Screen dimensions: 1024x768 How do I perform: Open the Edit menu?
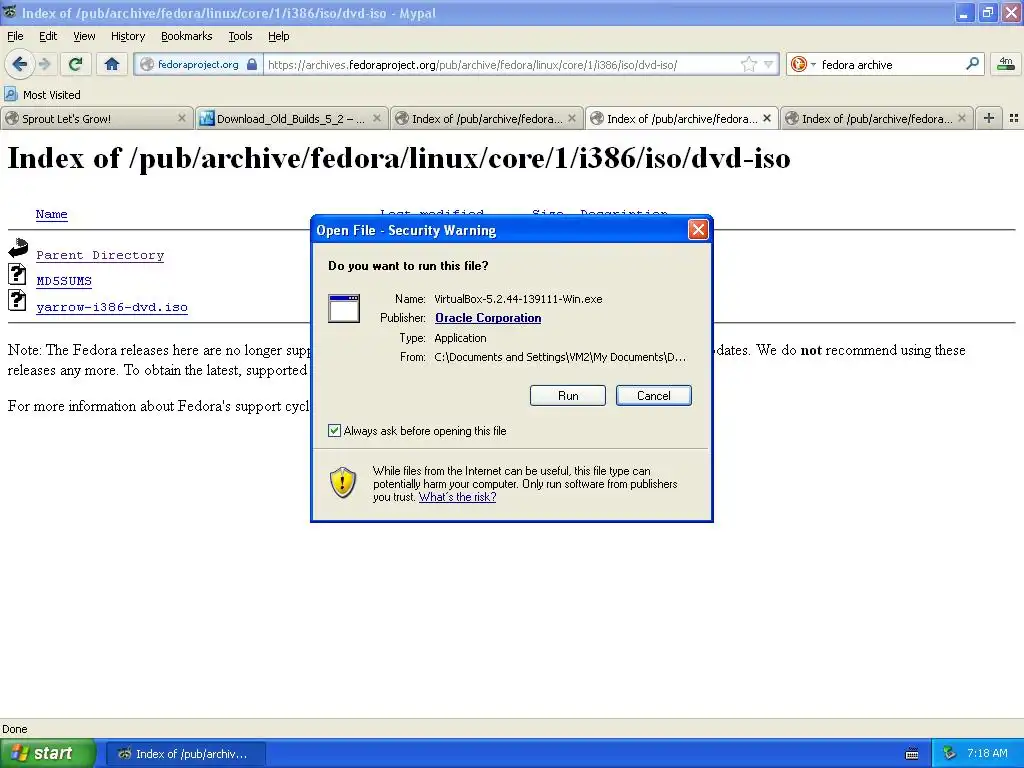[x=48, y=36]
